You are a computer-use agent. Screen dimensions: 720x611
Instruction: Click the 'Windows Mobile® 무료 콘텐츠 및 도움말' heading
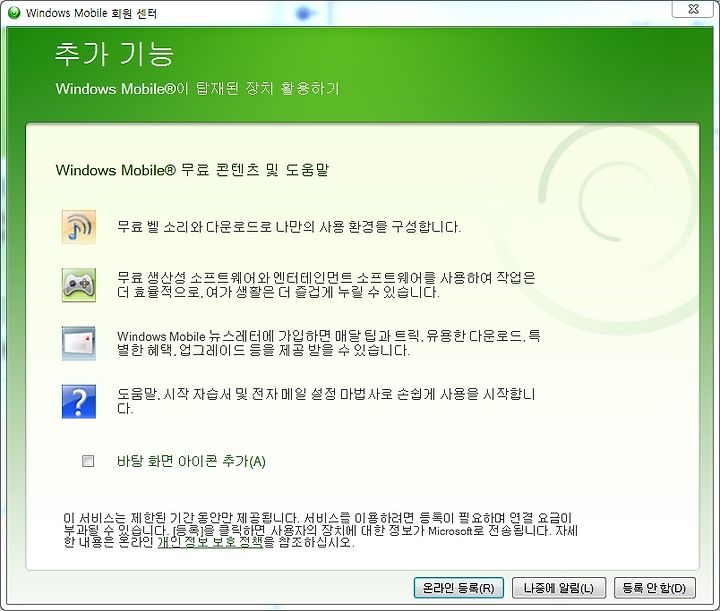click(x=192, y=170)
